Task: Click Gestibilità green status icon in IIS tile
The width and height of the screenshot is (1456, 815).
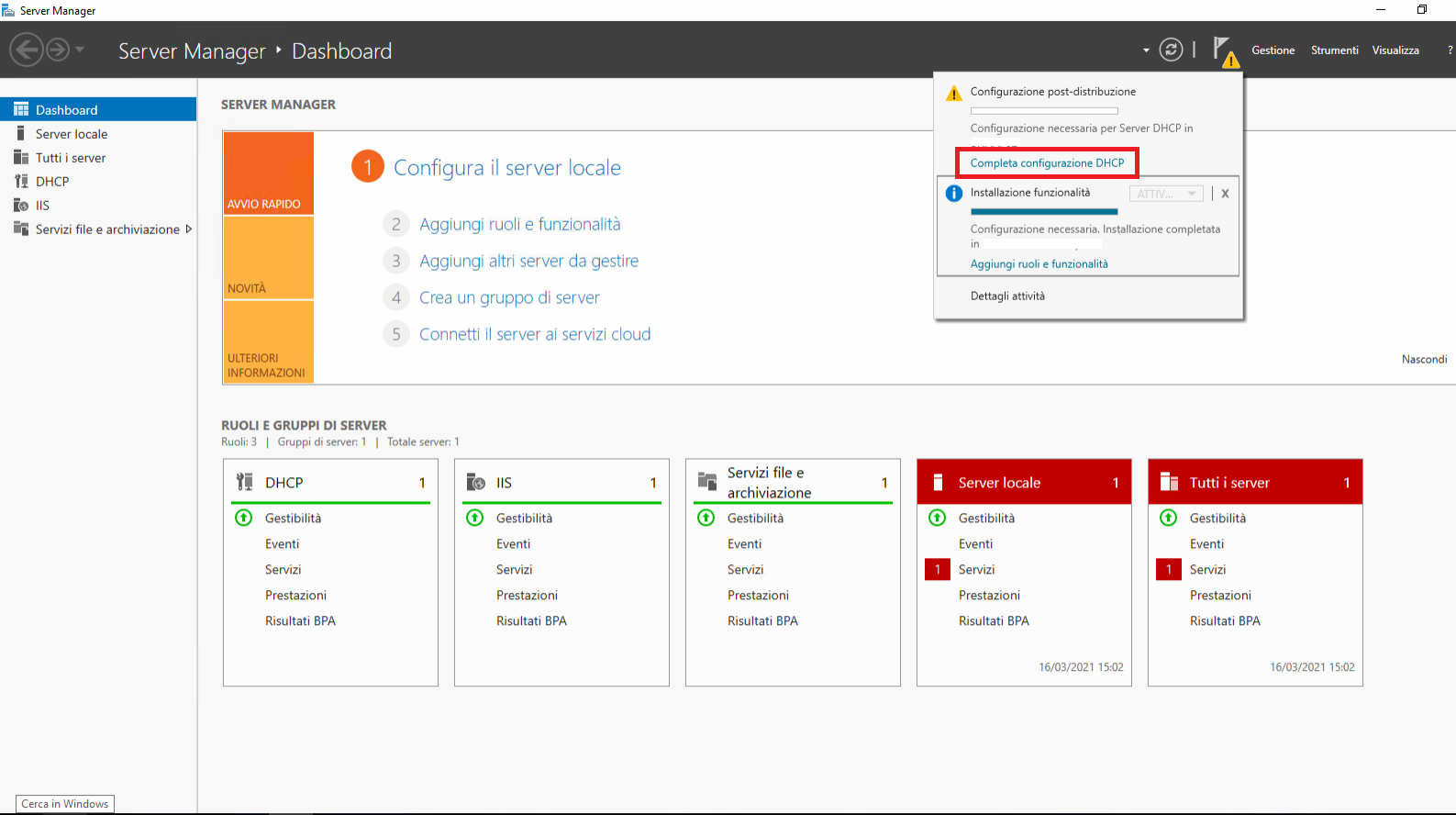Action: (x=474, y=518)
